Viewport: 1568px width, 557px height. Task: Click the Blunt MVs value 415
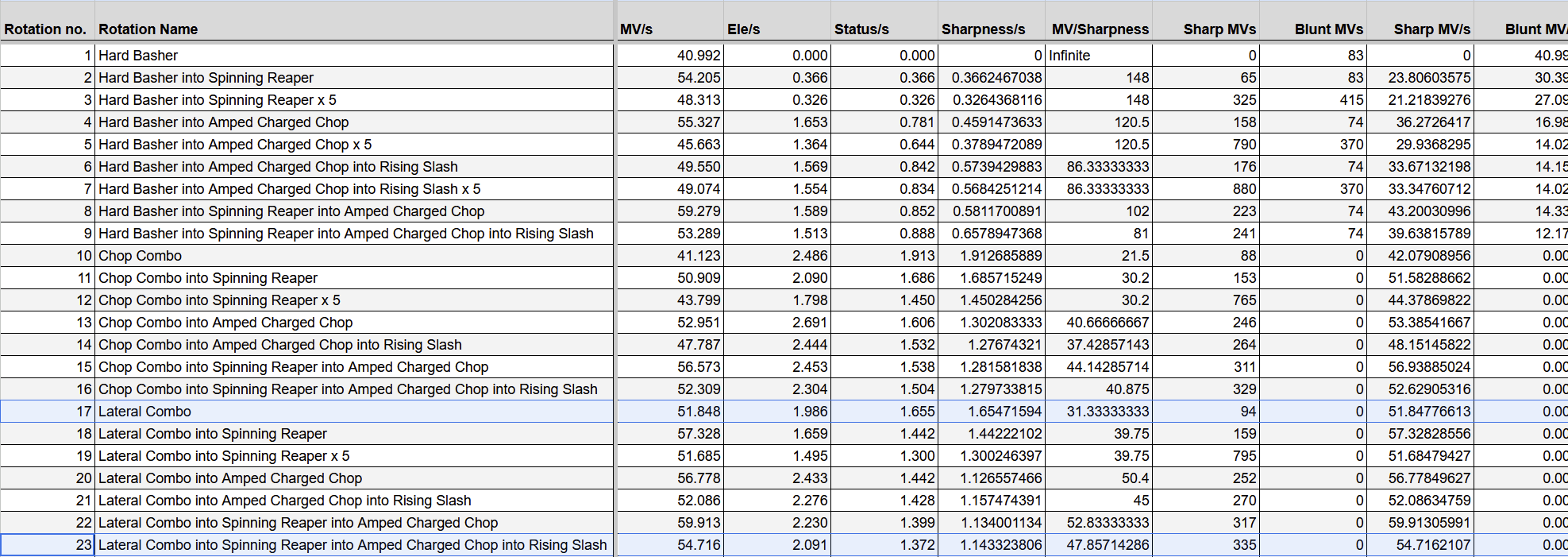(x=1313, y=100)
